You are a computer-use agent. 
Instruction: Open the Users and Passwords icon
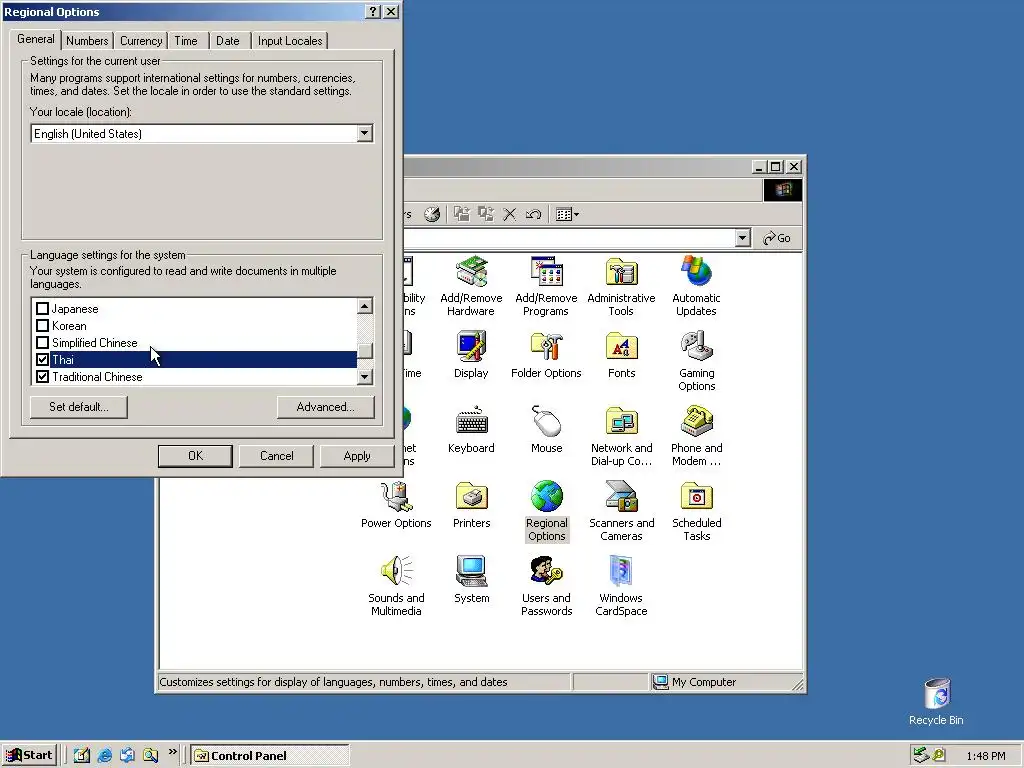[x=546, y=586]
